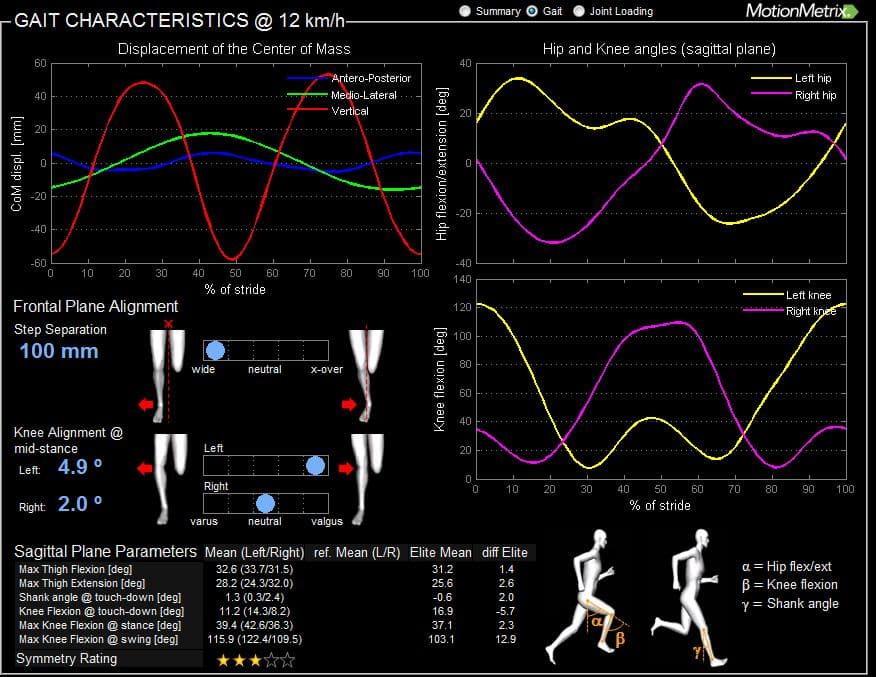This screenshot has width=876, height=677.
Task: Click the MotionMetrix logo
Action: coord(801,11)
